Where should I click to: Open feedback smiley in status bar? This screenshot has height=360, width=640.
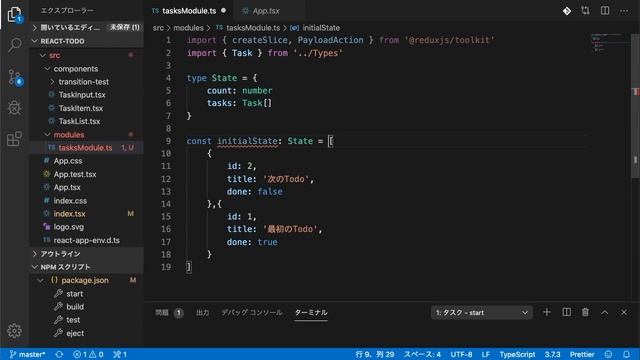(x=609, y=354)
